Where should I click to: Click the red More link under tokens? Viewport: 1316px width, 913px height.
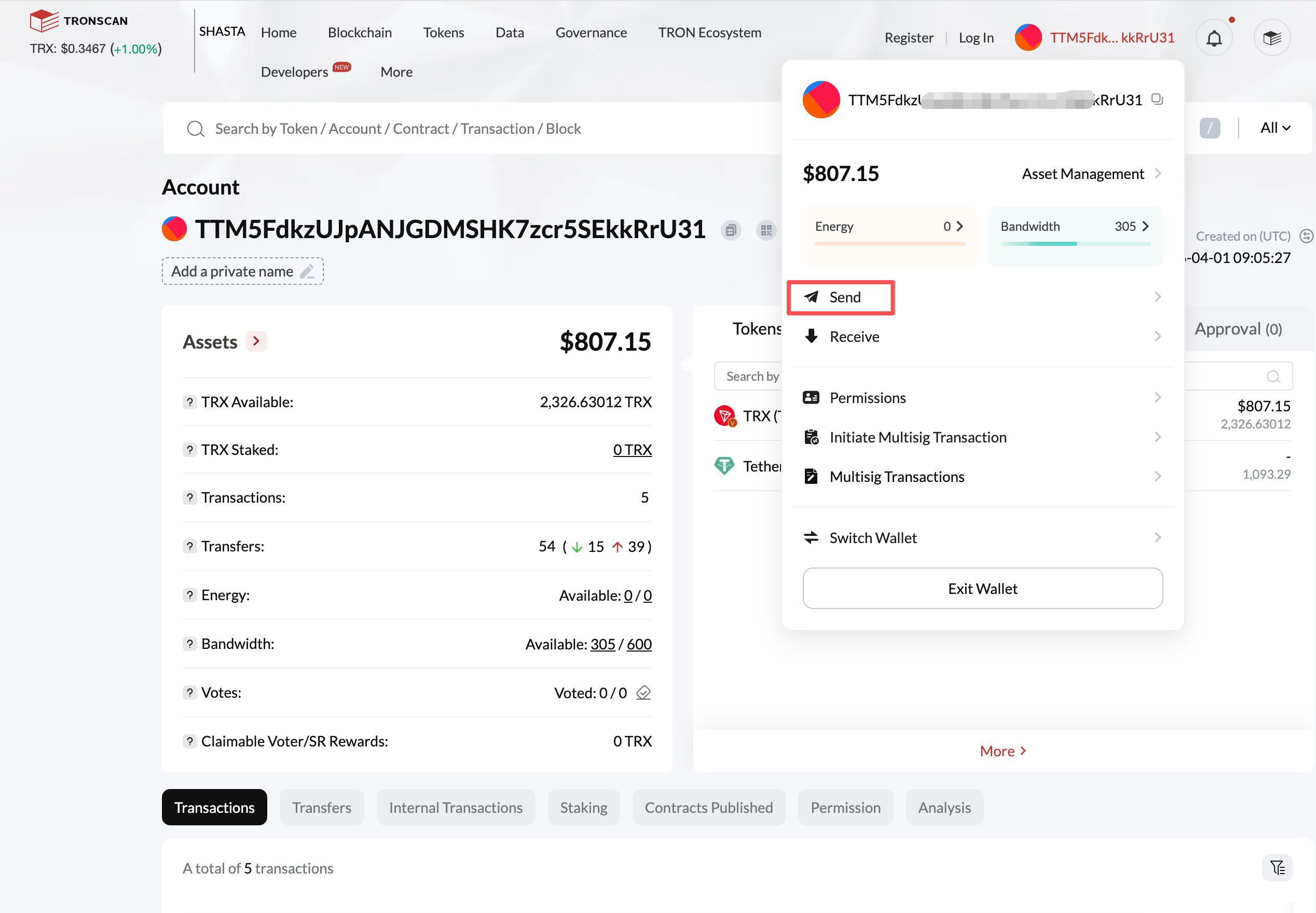(x=1003, y=751)
